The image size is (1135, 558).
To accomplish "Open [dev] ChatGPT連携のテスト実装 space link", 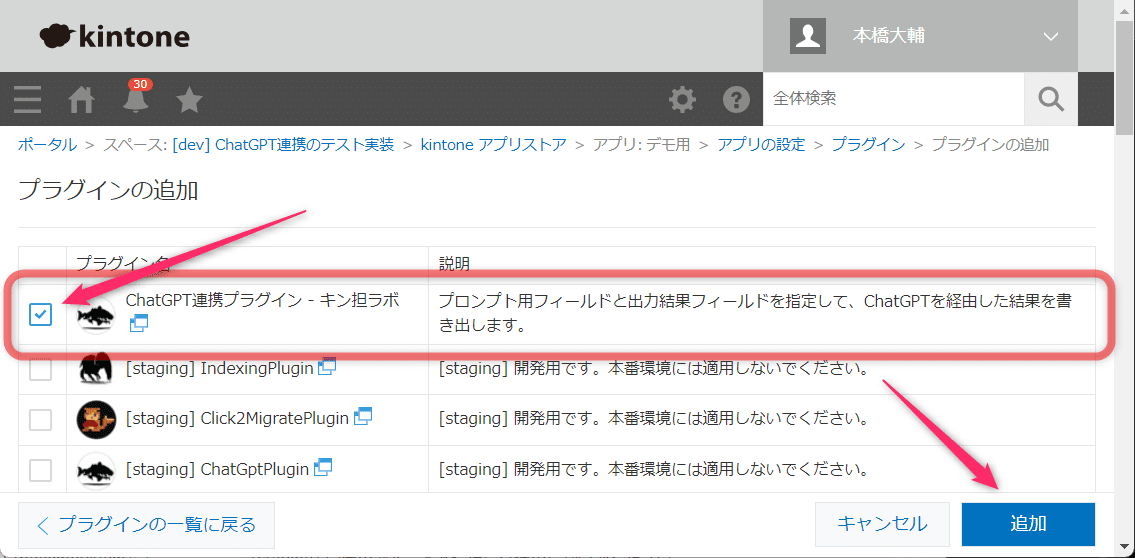I will pos(283,145).
